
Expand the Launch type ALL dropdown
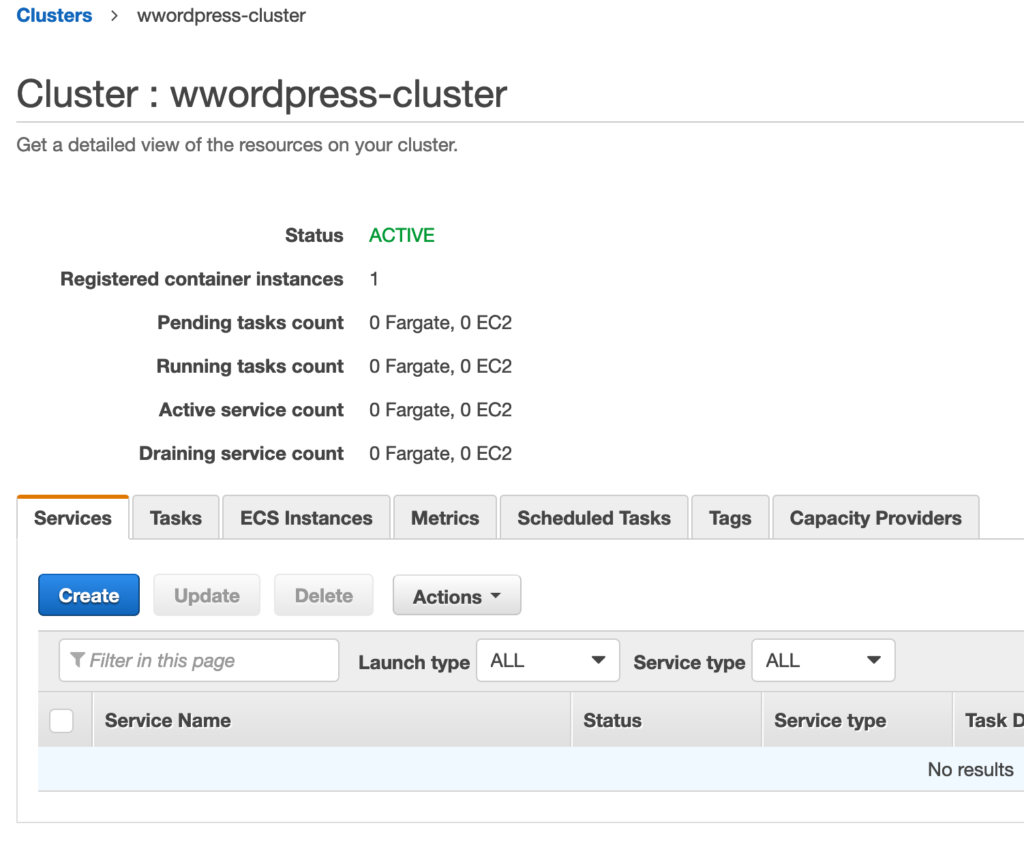click(548, 660)
